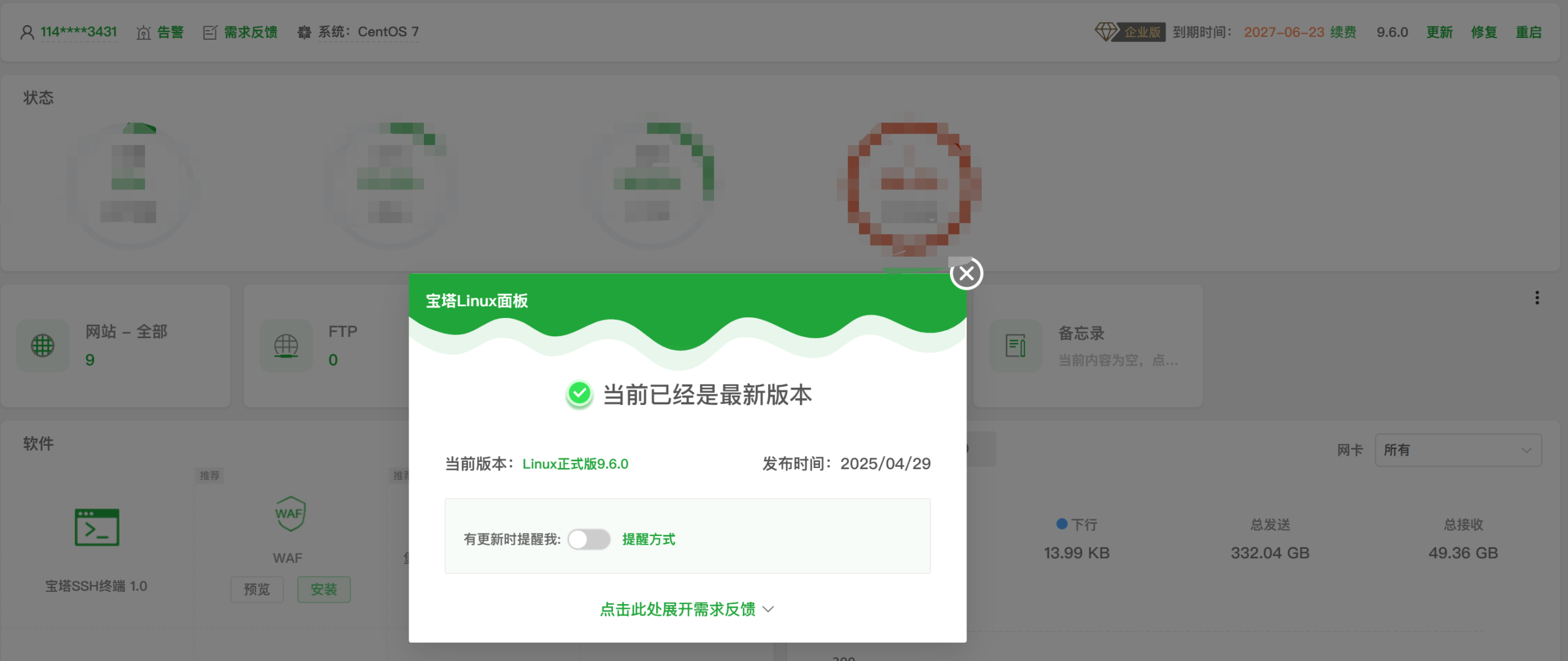Click the FTP count 0
The image size is (1568, 661).
pos(333,360)
